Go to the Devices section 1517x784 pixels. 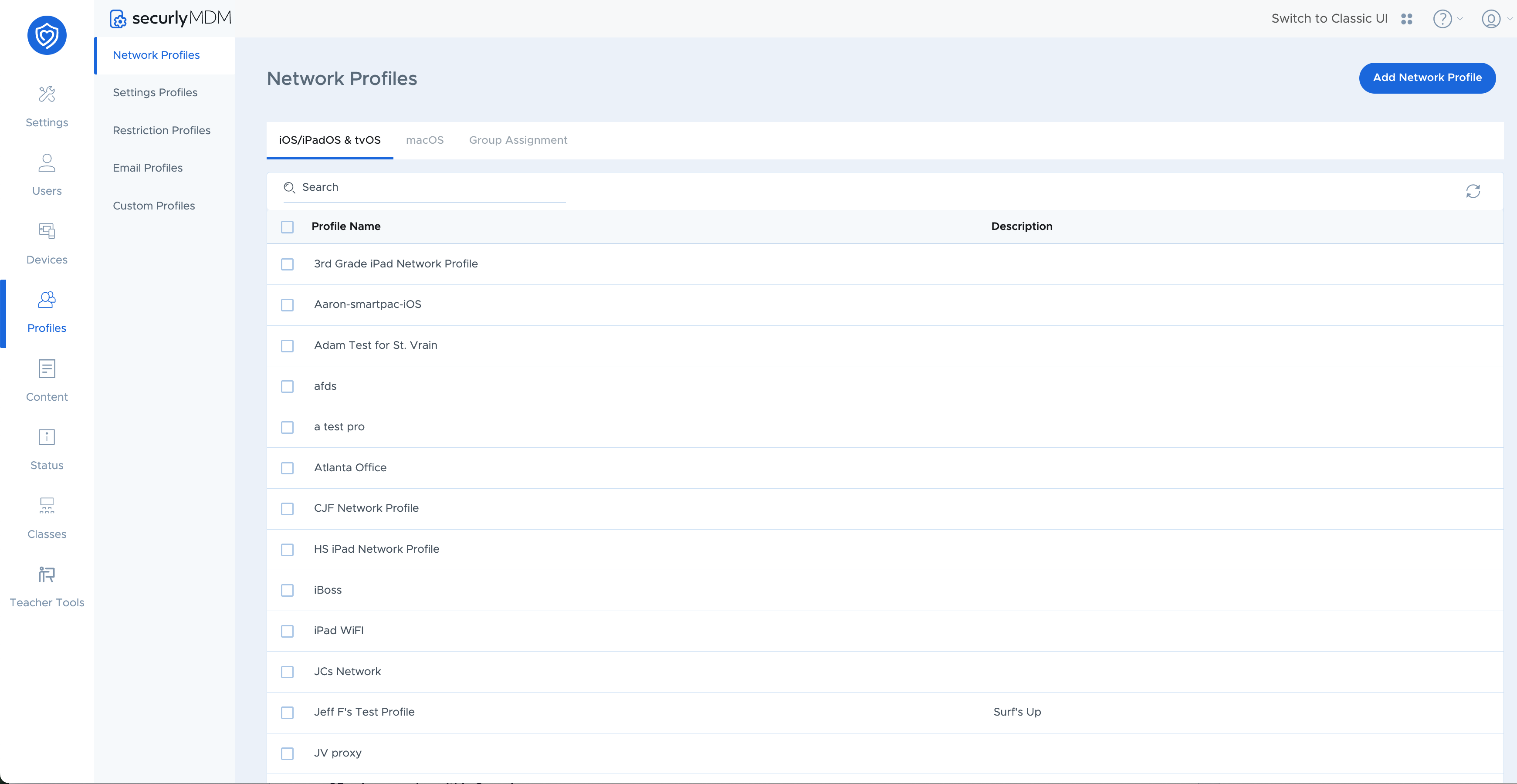coord(47,243)
